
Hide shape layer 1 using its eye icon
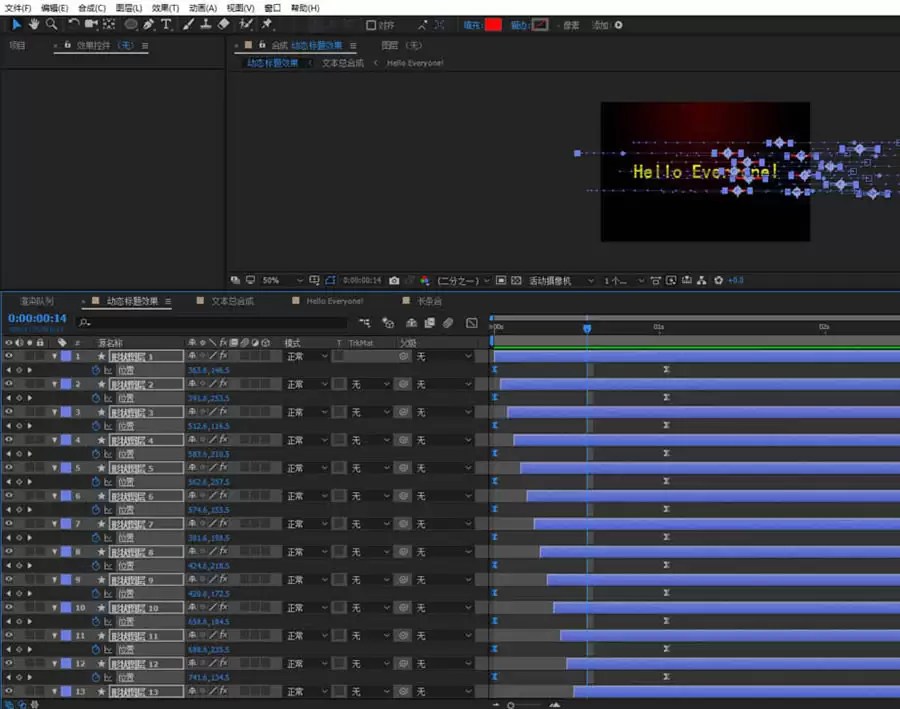tap(9, 356)
